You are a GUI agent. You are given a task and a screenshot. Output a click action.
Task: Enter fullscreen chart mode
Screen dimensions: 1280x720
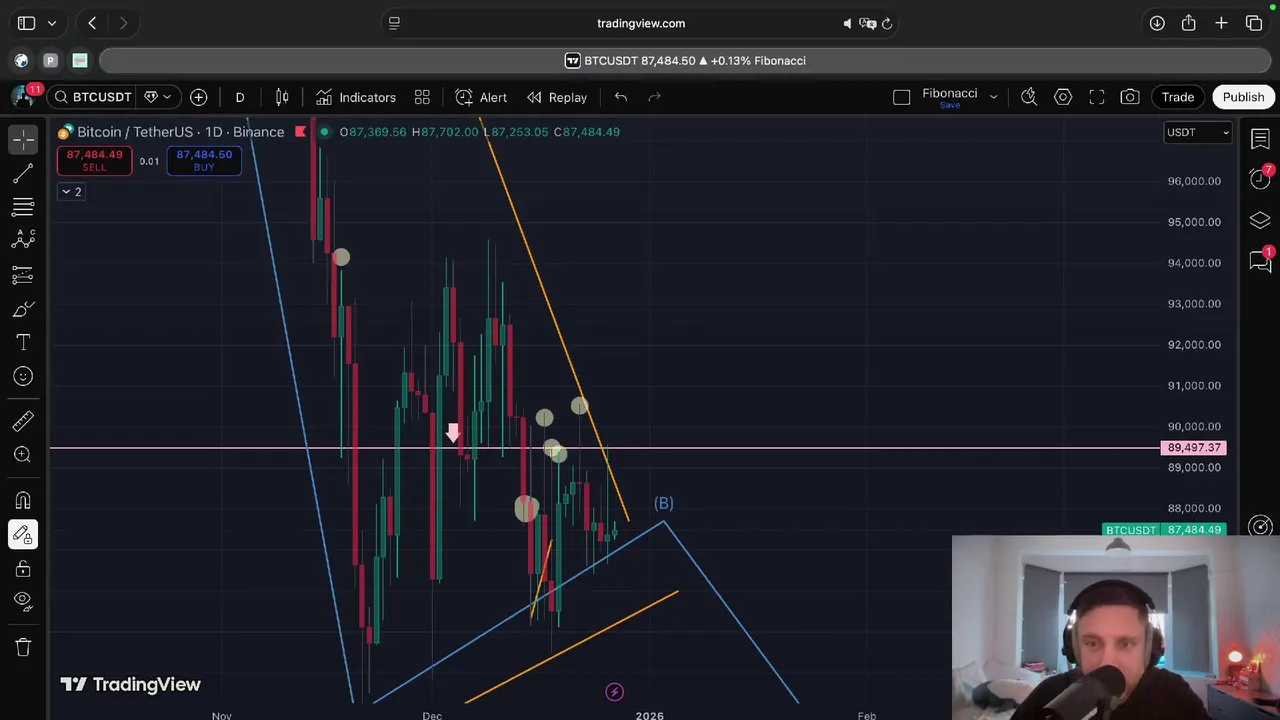click(x=1097, y=97)
